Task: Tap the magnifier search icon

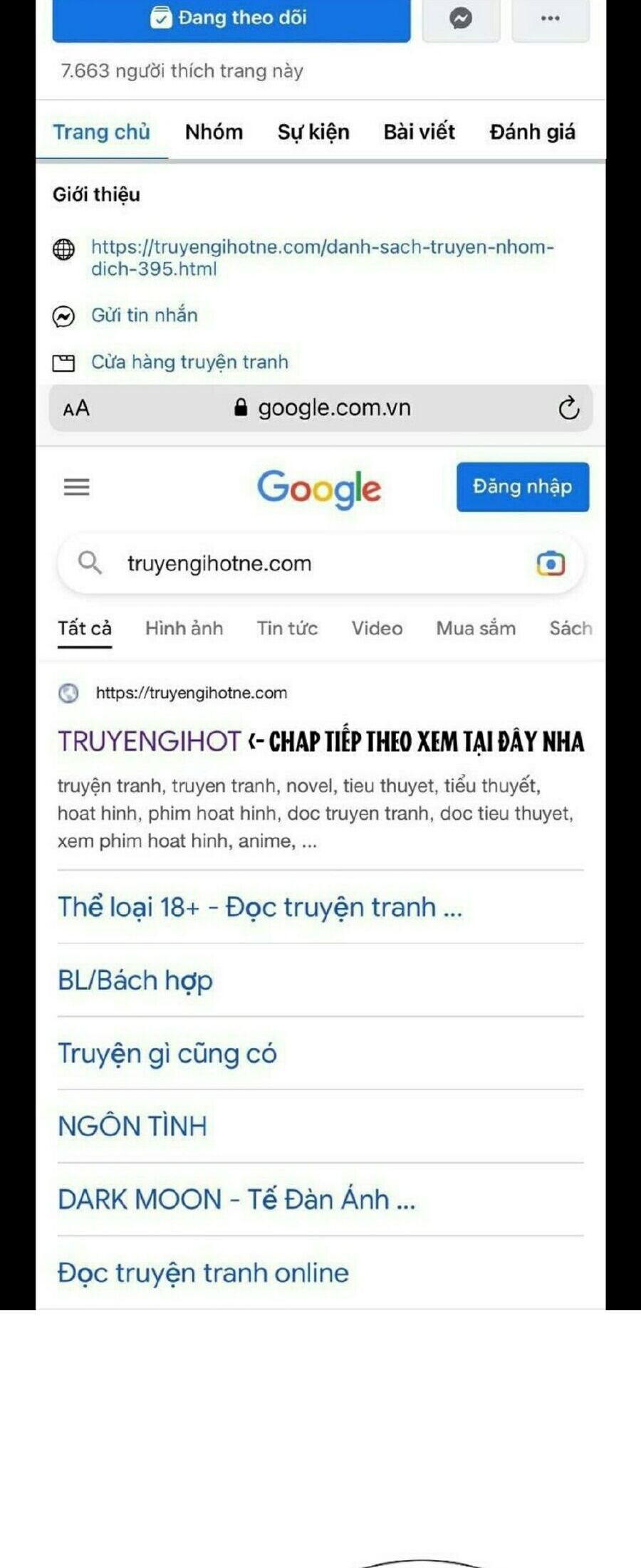Action: tap(90, 563)
